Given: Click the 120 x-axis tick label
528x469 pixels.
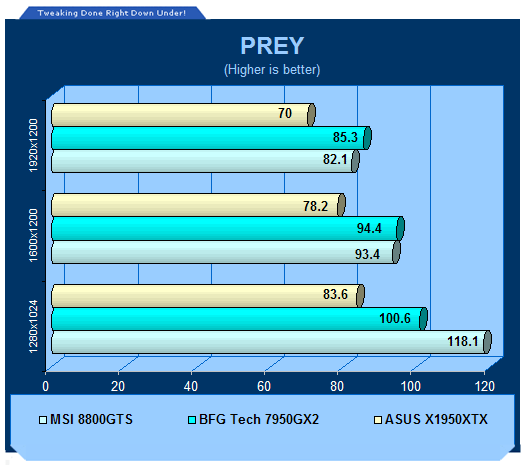Looking at the screenshot, I should click(x=485, y=387).
